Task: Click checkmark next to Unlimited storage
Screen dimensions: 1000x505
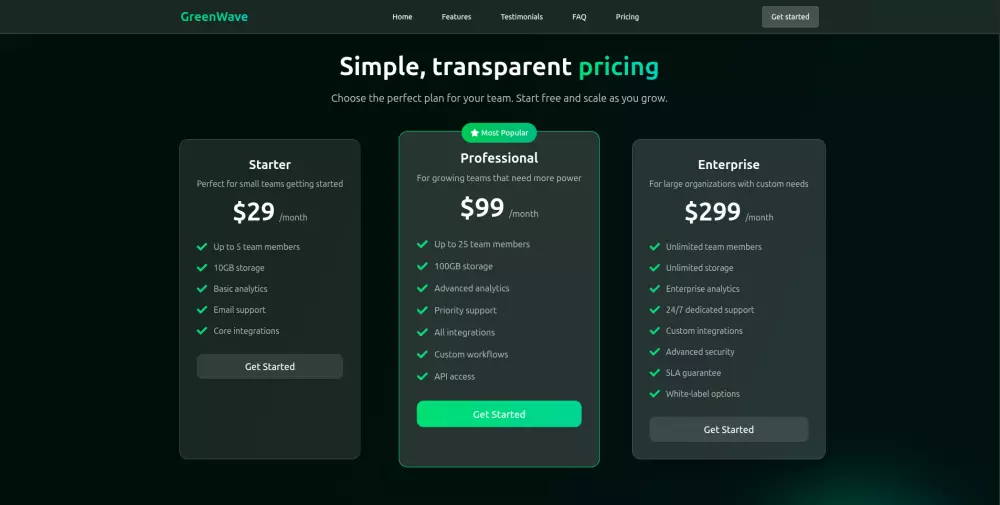Action: pyautogui.click(x=655, y=268)
